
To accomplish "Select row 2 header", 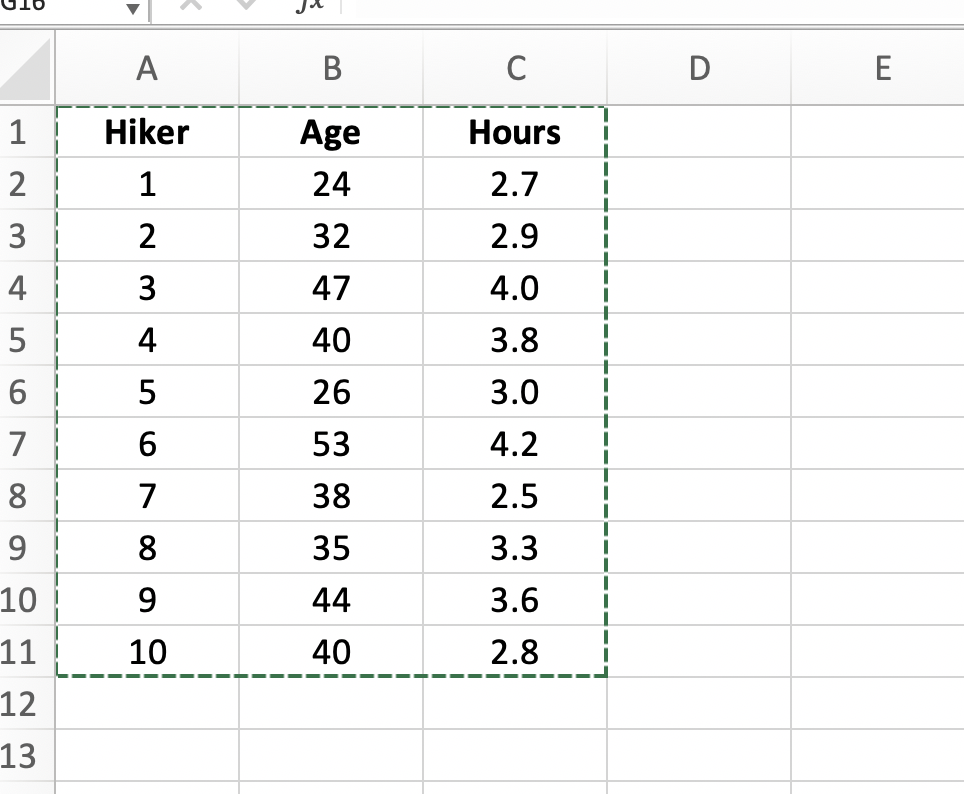I will pos(27,184).
